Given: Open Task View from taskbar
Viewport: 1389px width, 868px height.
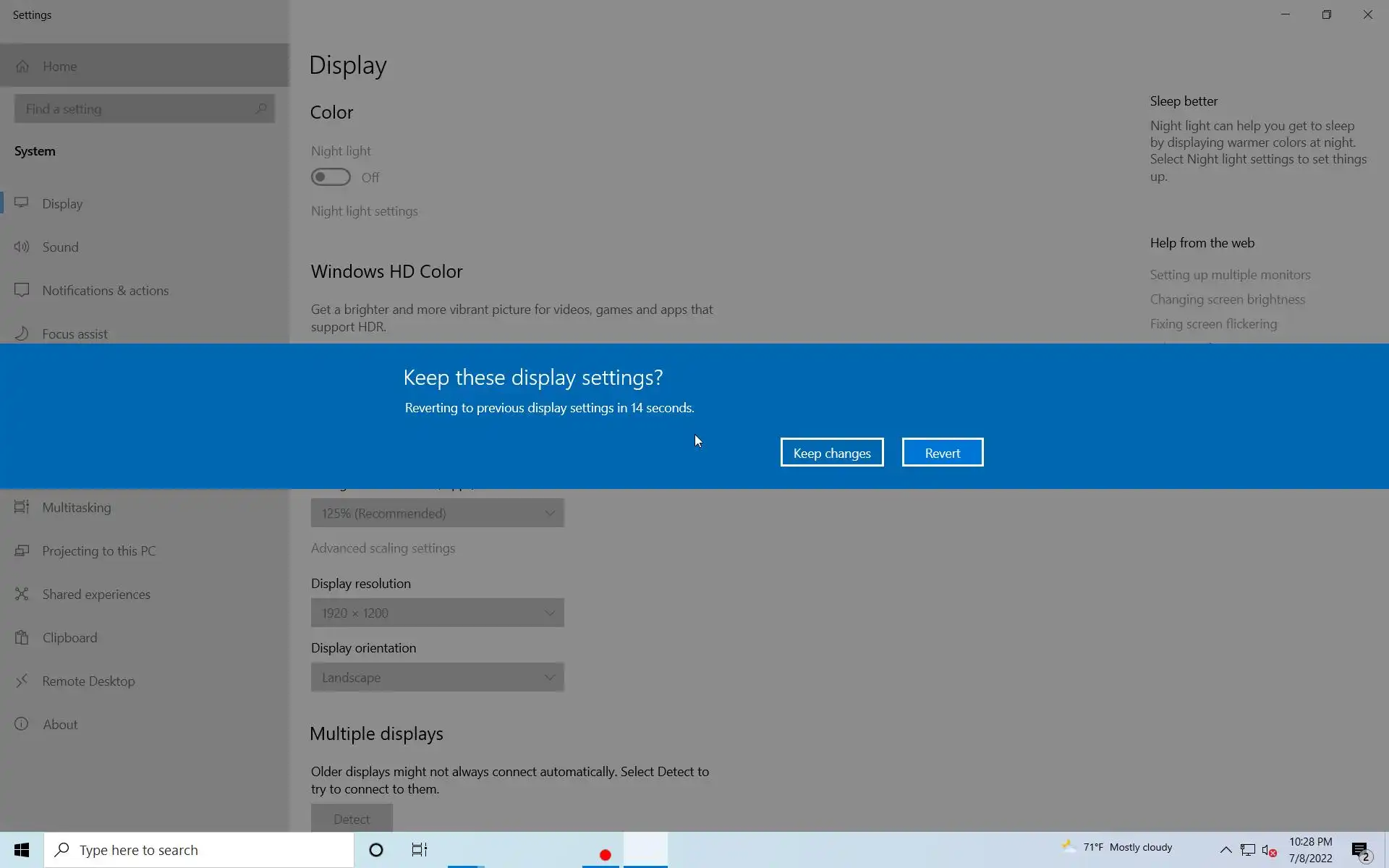Looking at the screenshot, I should 420,850.
